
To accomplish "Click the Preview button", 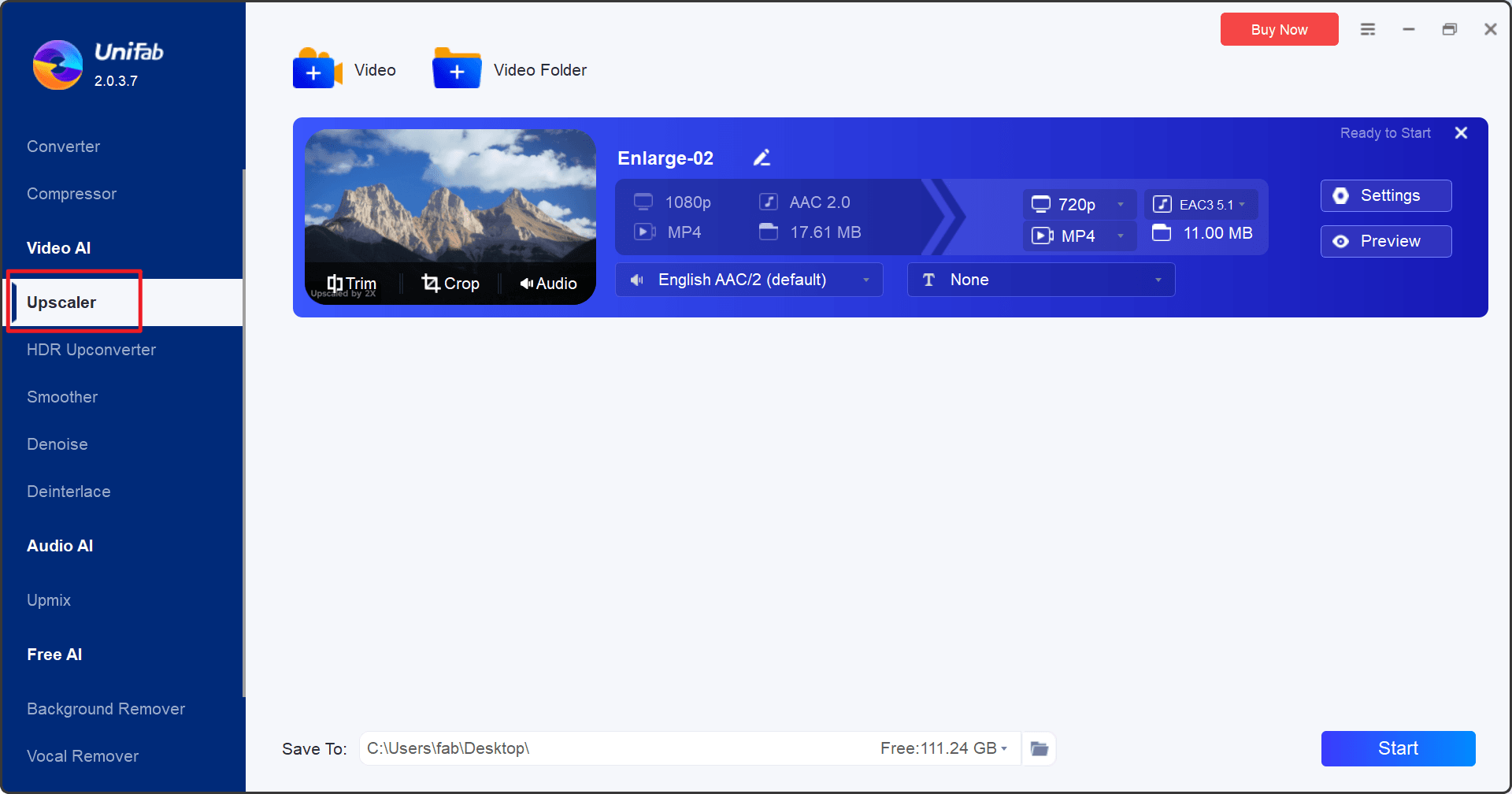I will tap(1386, 241).
